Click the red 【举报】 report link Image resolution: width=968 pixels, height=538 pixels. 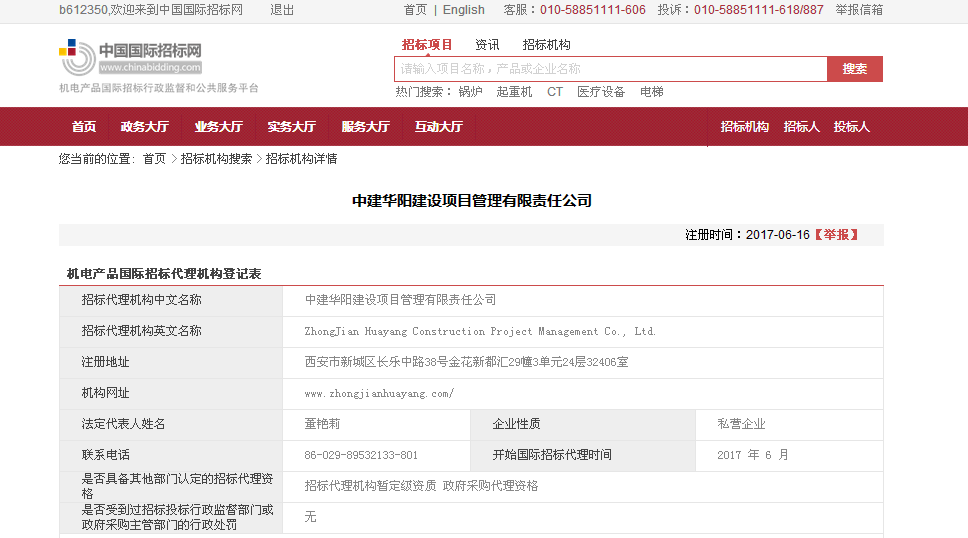[x=836, y=235]
